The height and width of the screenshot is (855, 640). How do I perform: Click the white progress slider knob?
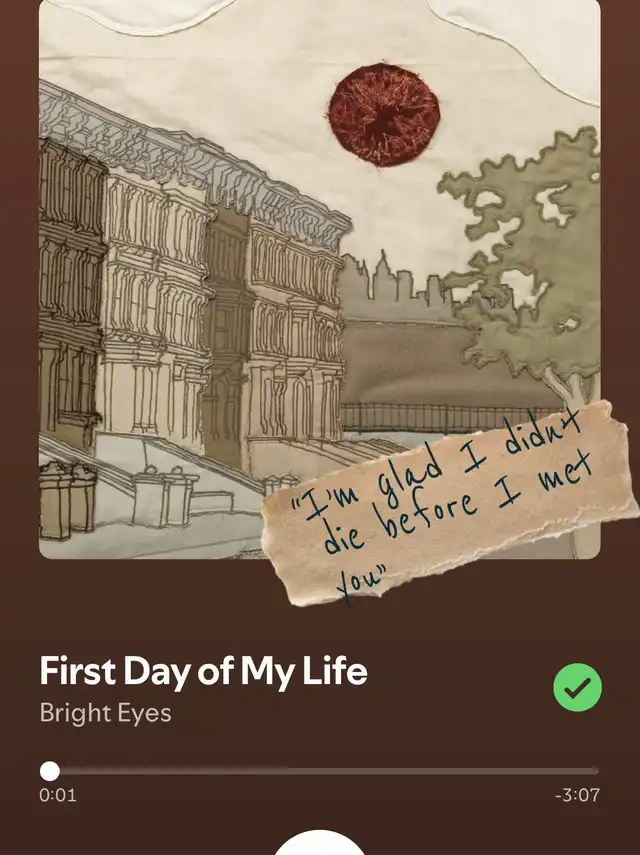coord(50,771)
